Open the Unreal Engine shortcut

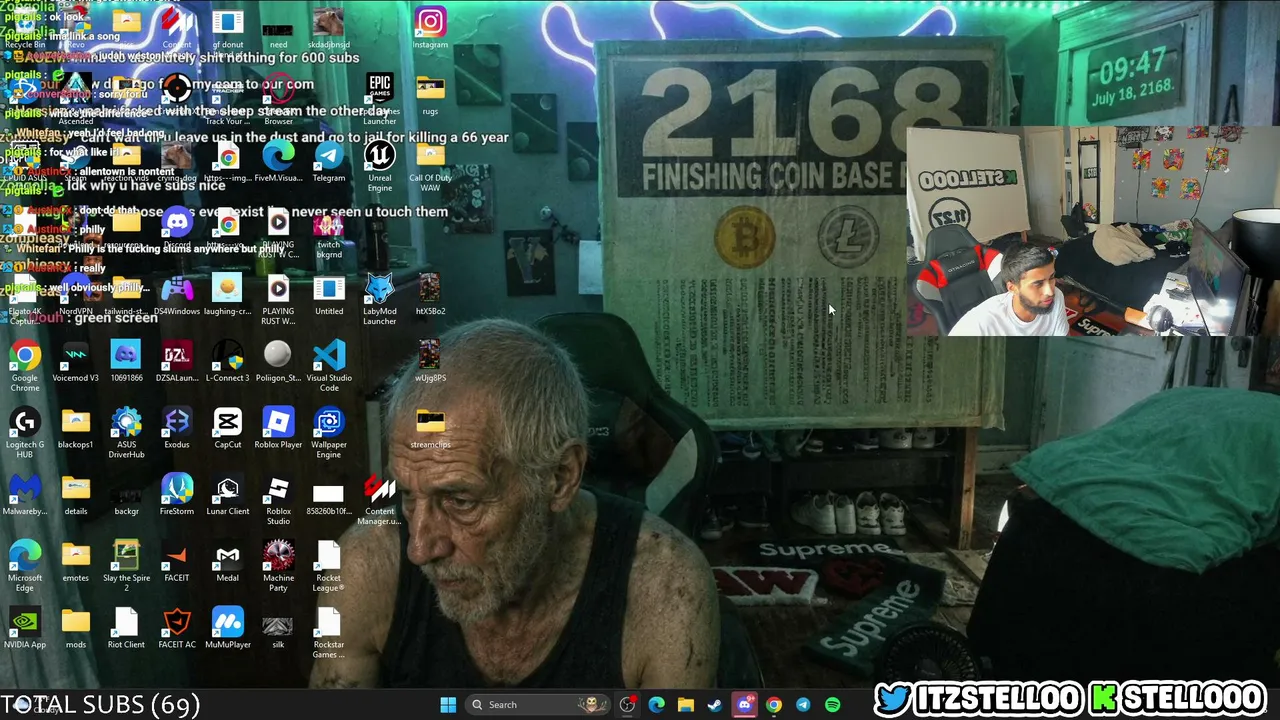[x=379, y=167]
